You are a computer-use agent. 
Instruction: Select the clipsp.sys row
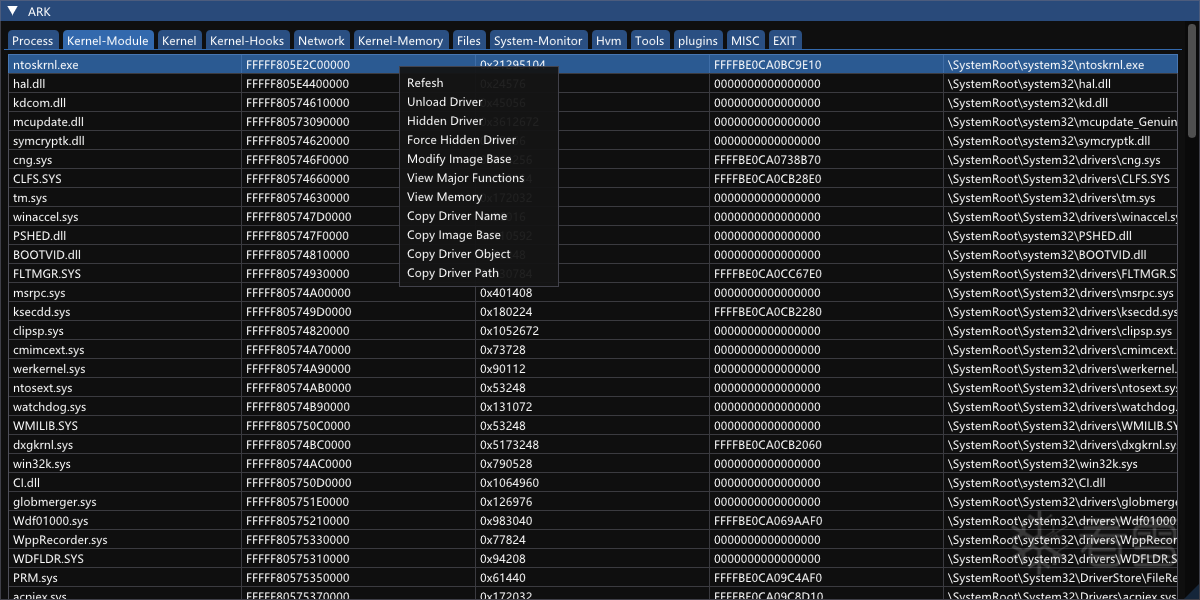pos(592,330)
